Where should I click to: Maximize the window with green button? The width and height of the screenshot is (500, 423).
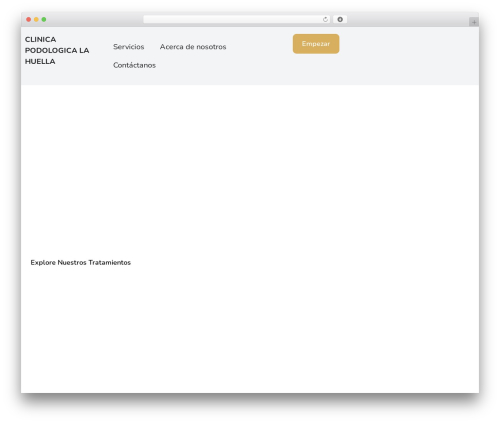44,20
